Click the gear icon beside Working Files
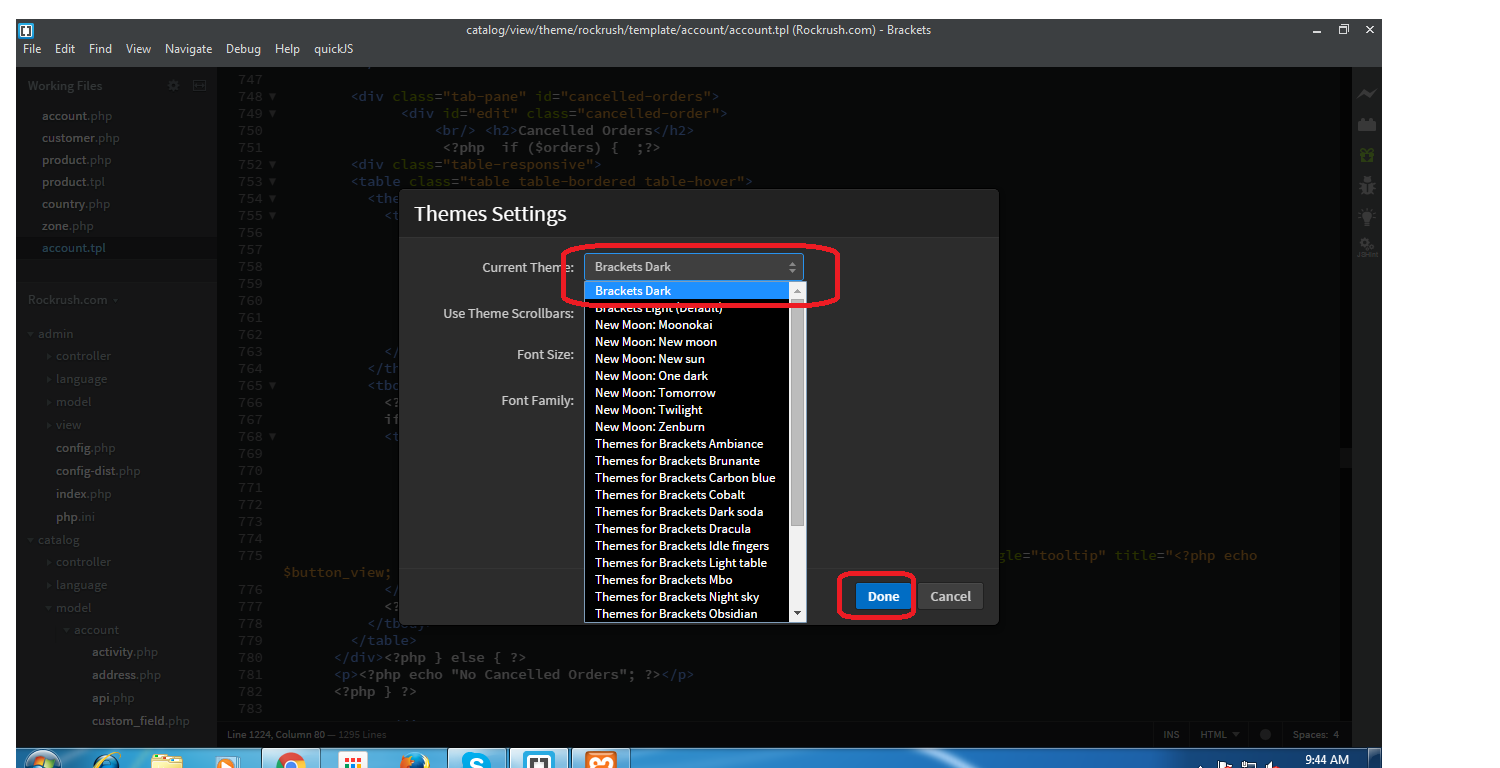Image resolution: width=1500 pixels, height=768 pixels. 172,85
